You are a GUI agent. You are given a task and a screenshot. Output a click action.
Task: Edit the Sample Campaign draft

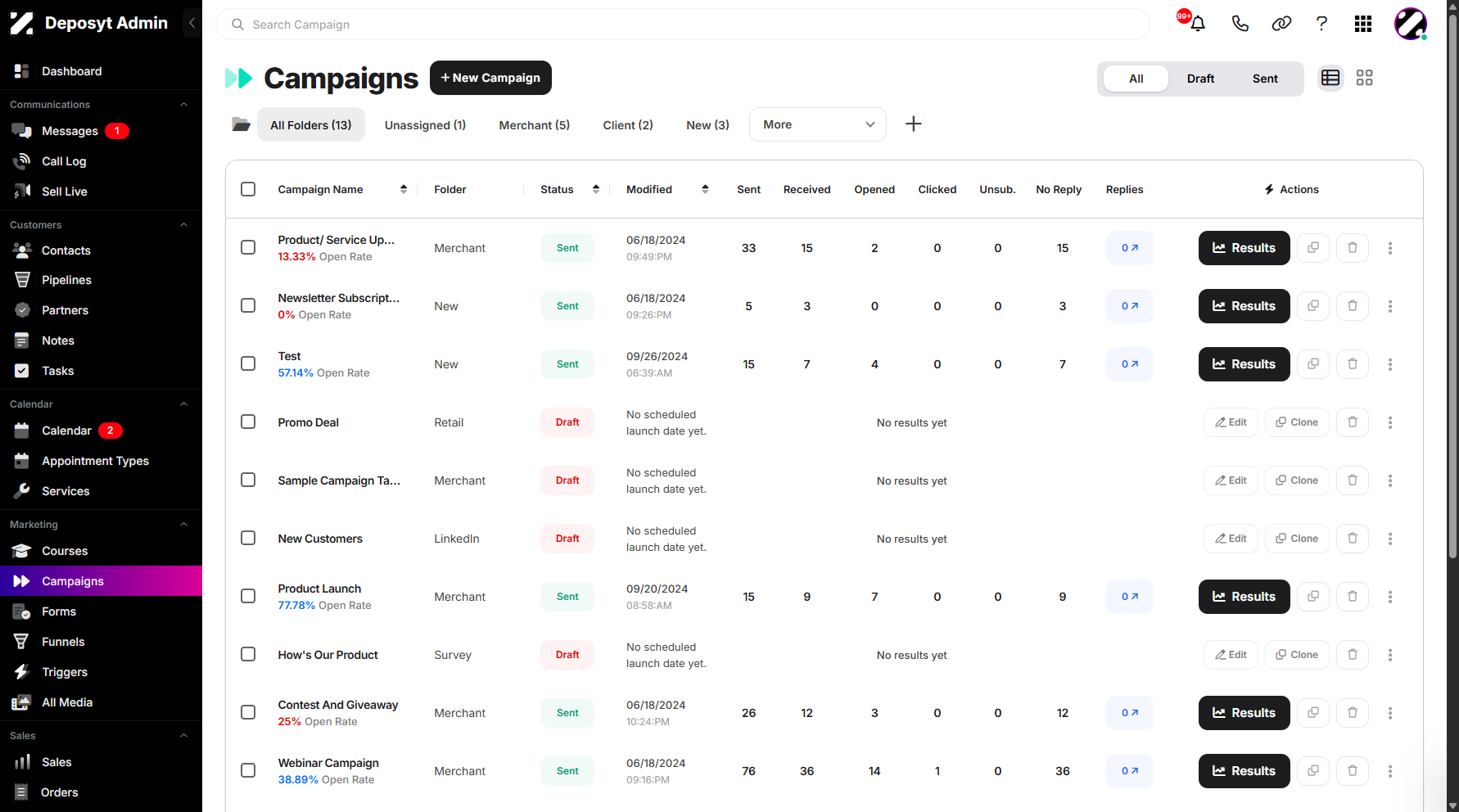1231,480
